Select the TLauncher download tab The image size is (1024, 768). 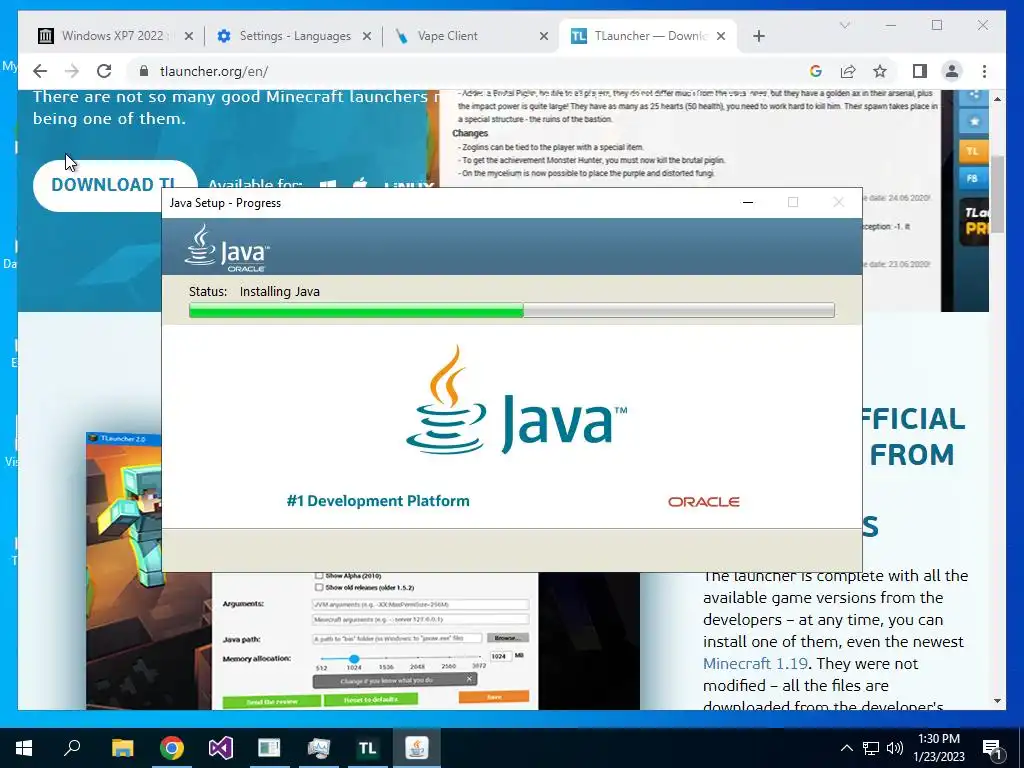tap(647, 36)
